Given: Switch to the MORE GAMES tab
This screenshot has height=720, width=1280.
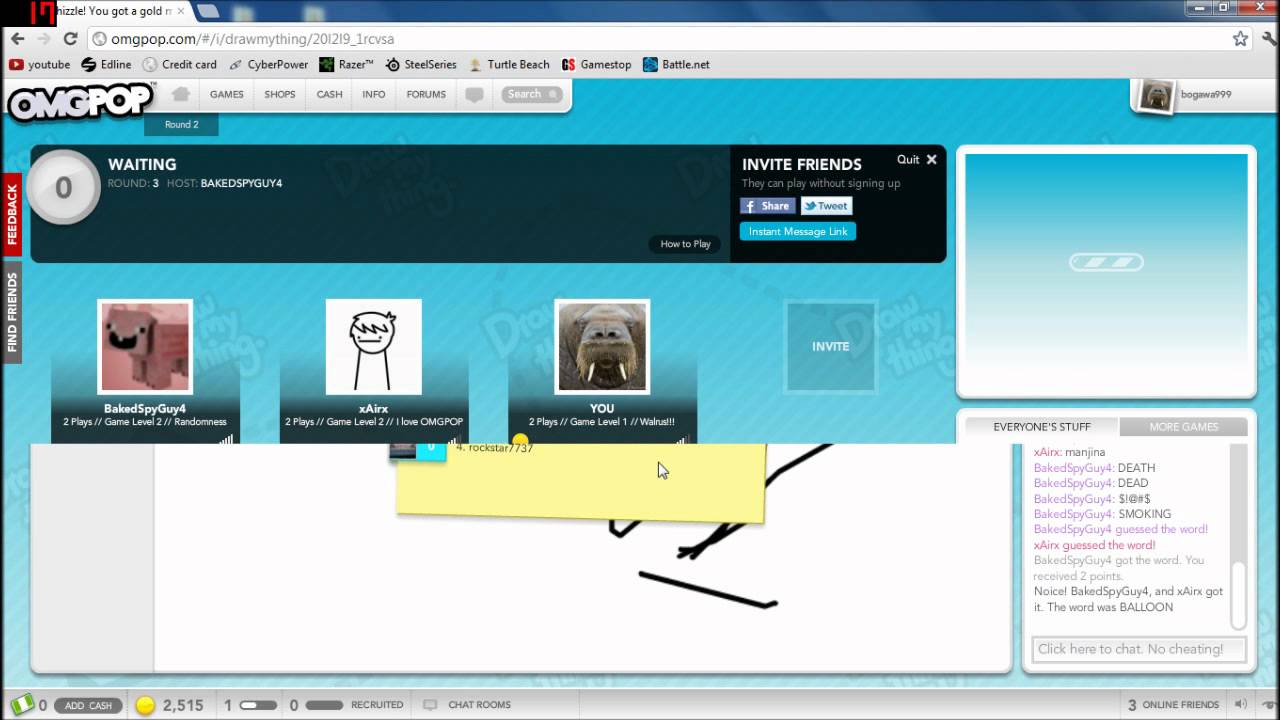Looking at the screenshot, I should pos(1184,427).
